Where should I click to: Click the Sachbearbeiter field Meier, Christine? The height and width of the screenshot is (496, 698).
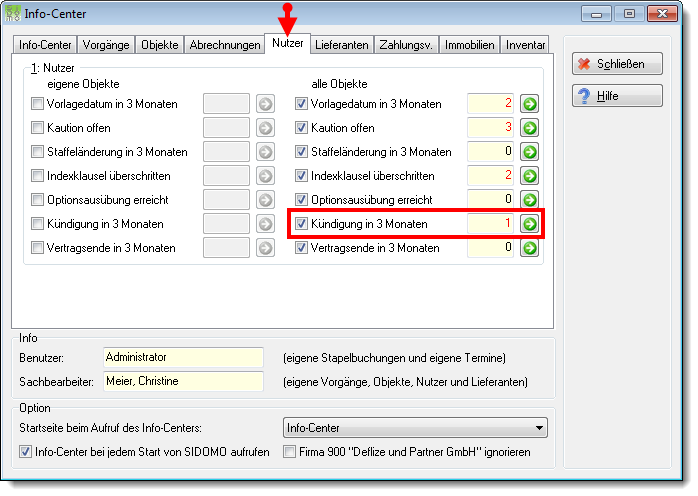tap(183, 382)
